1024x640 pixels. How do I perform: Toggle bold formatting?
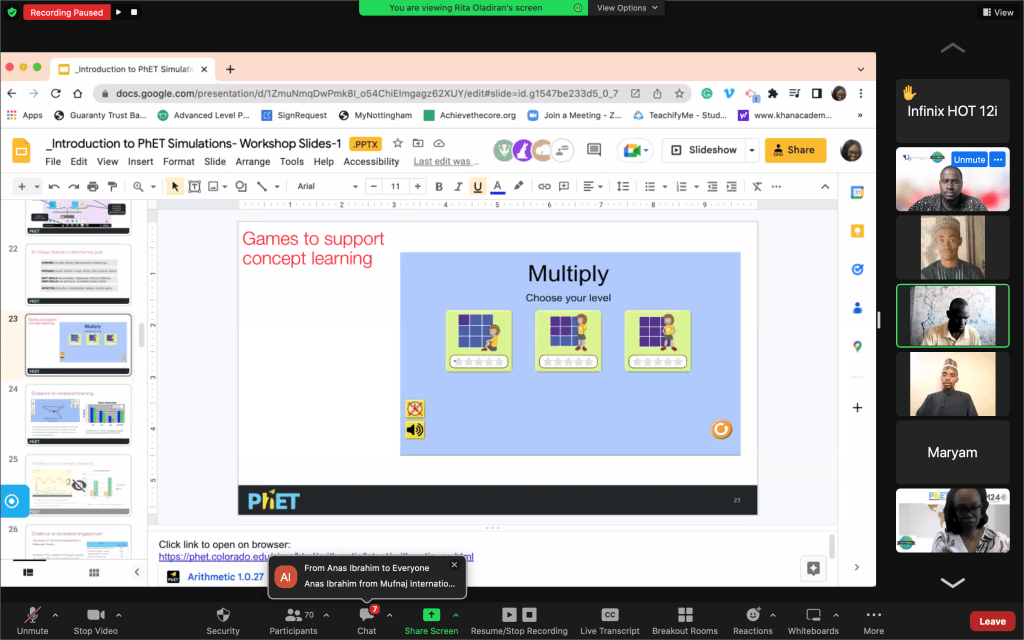439,186
